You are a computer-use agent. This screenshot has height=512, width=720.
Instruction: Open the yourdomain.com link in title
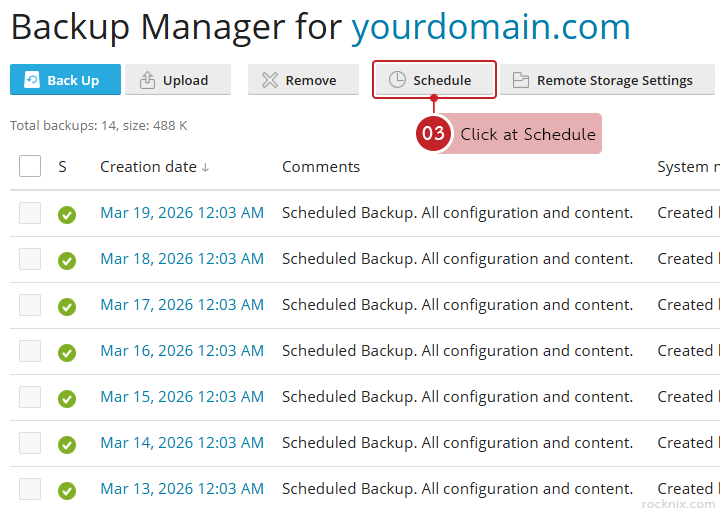[x=490, y=27]
